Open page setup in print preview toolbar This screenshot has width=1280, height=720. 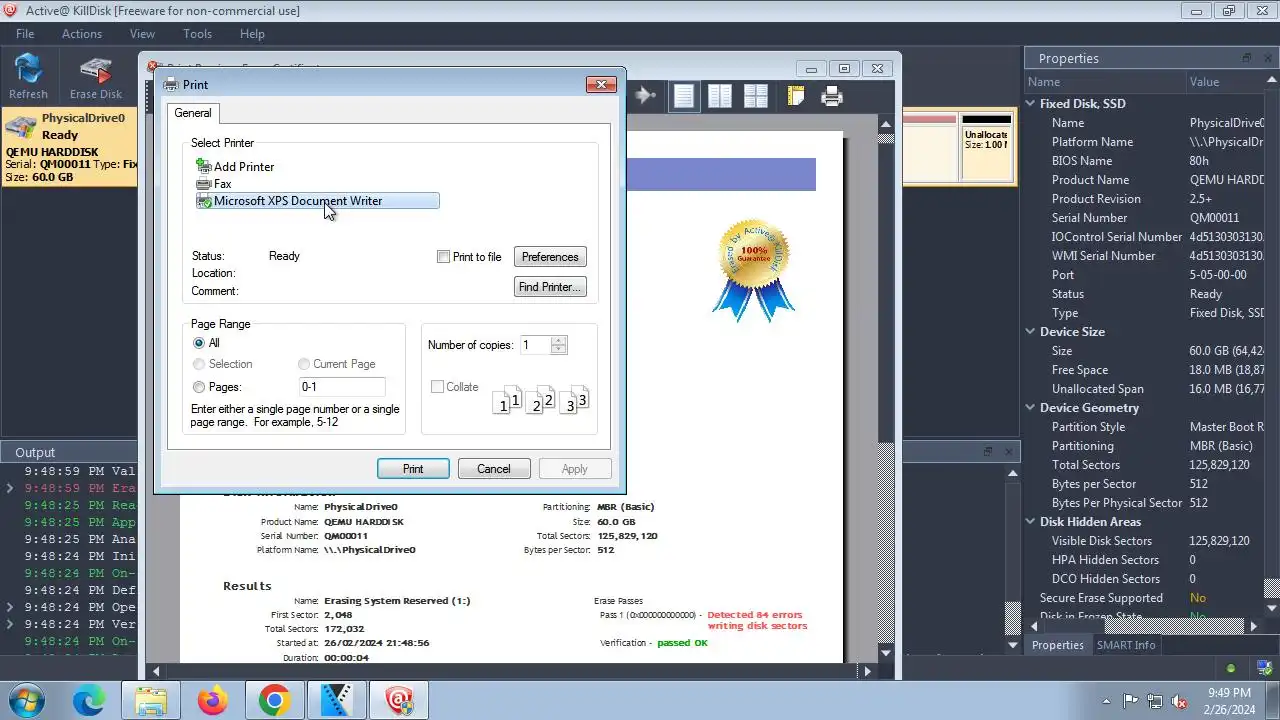click(796, 96)
